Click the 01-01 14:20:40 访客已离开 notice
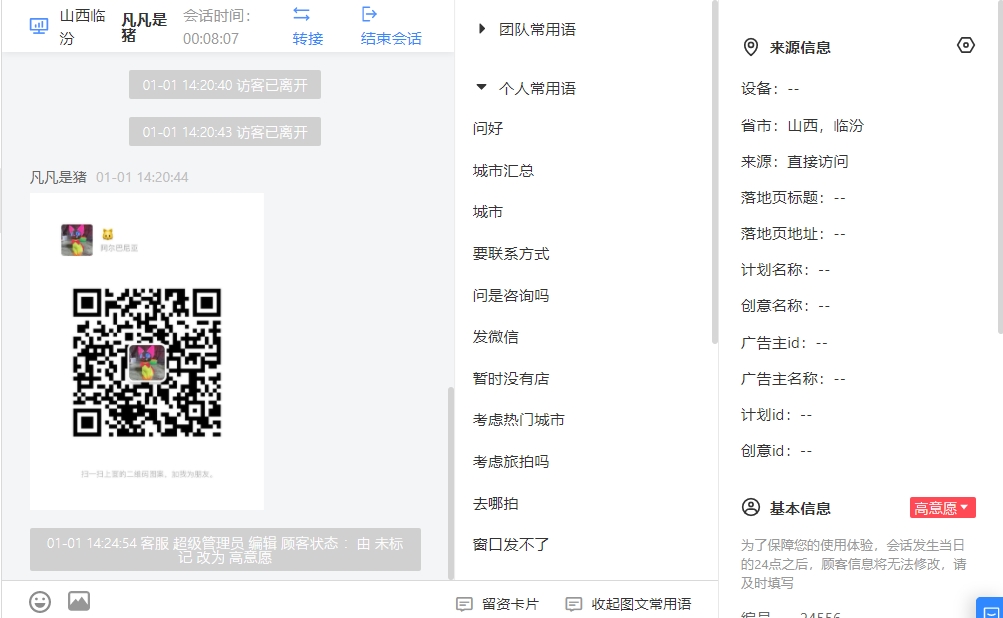1003x618 pixels. tap(225, 84)
